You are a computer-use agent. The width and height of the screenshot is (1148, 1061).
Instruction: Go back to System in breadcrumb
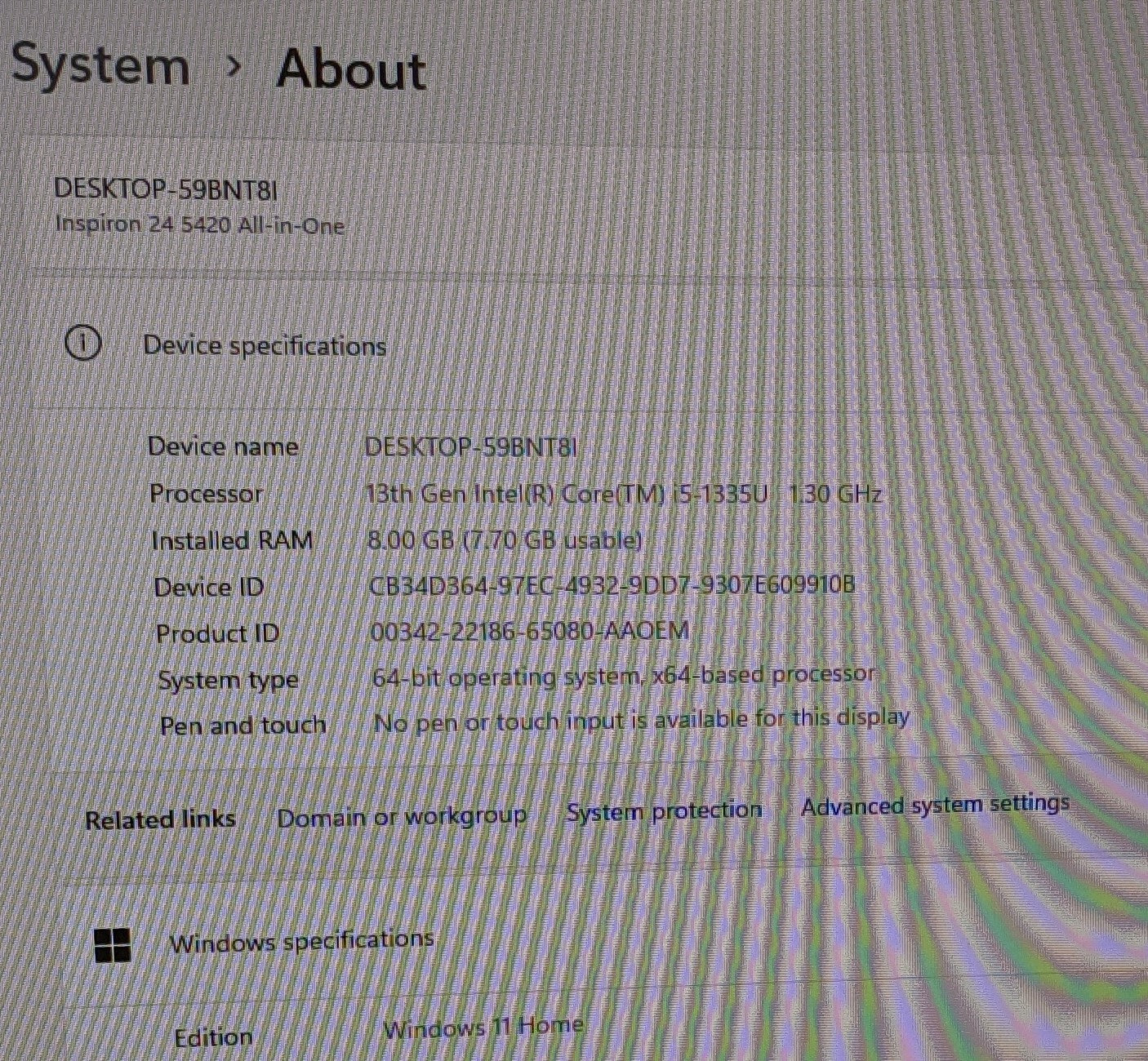(x=100, y=65)
